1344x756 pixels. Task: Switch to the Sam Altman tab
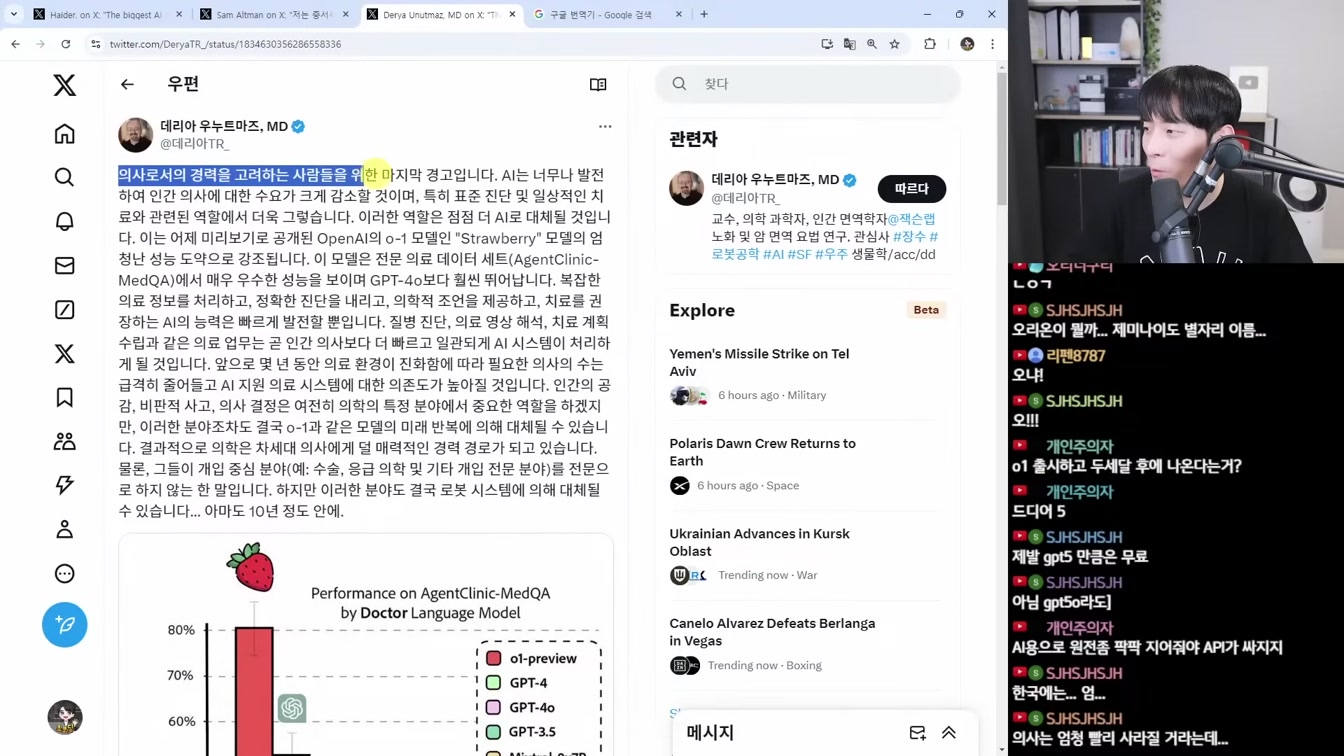[x=274, y=15]
